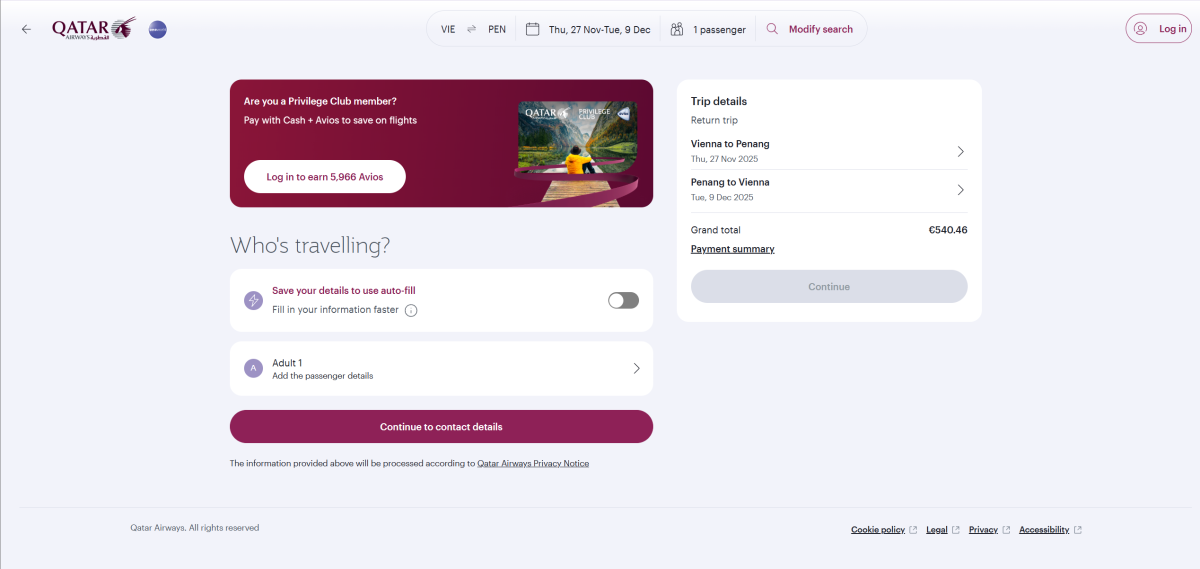This screenshot has height=569, width=1200.
Task: Open the Log in account menu
Action: pos(1164,29)
